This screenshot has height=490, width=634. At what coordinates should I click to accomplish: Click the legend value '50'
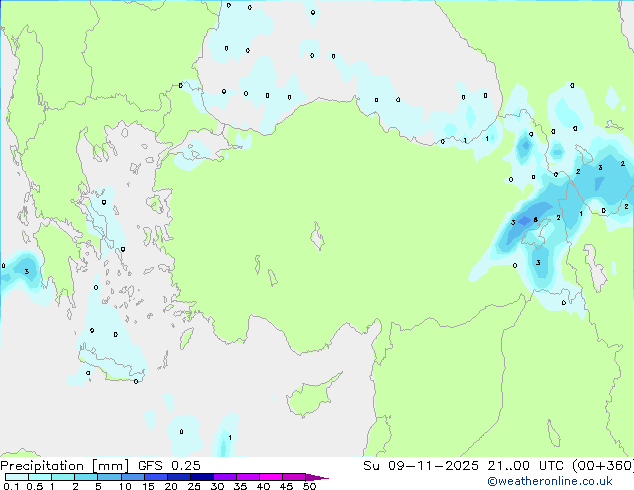309,486
